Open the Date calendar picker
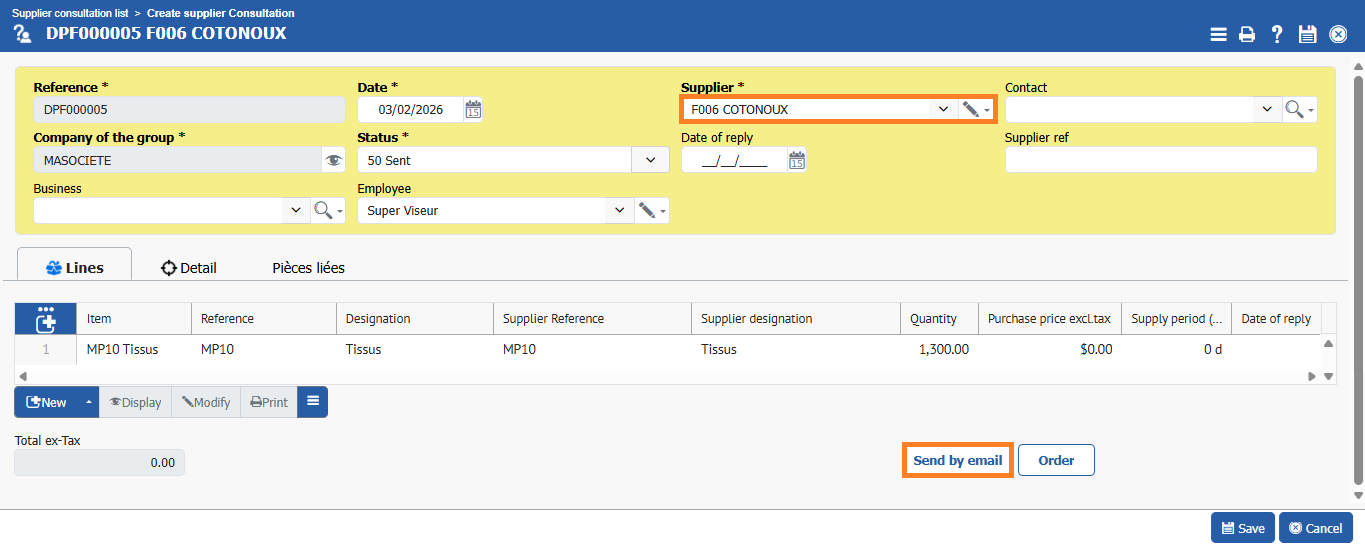The image size is (1365, 555). click(x=473, y=110)
